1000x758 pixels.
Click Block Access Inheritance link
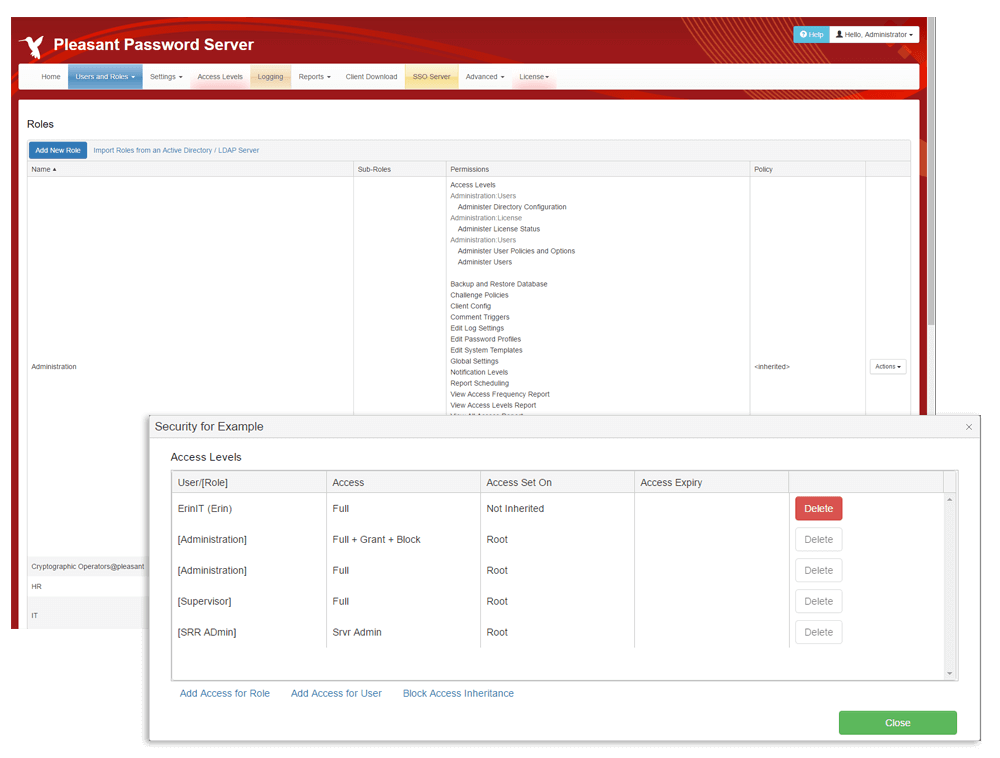[458, 693]
